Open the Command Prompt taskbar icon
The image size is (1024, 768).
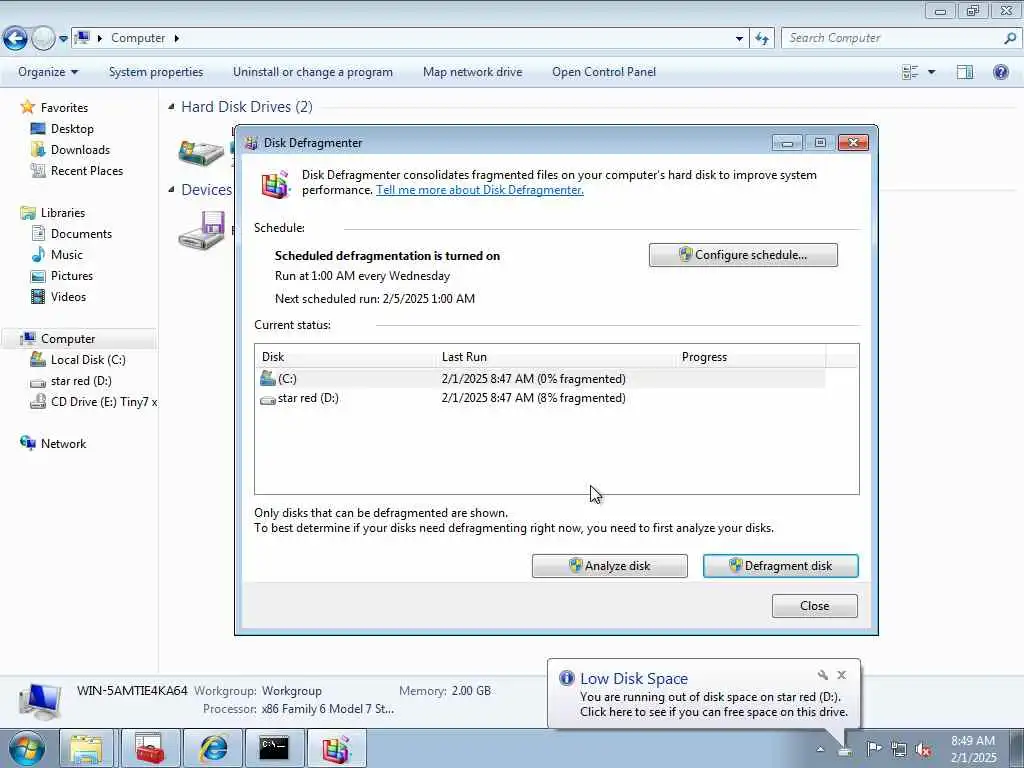point(274,748)
